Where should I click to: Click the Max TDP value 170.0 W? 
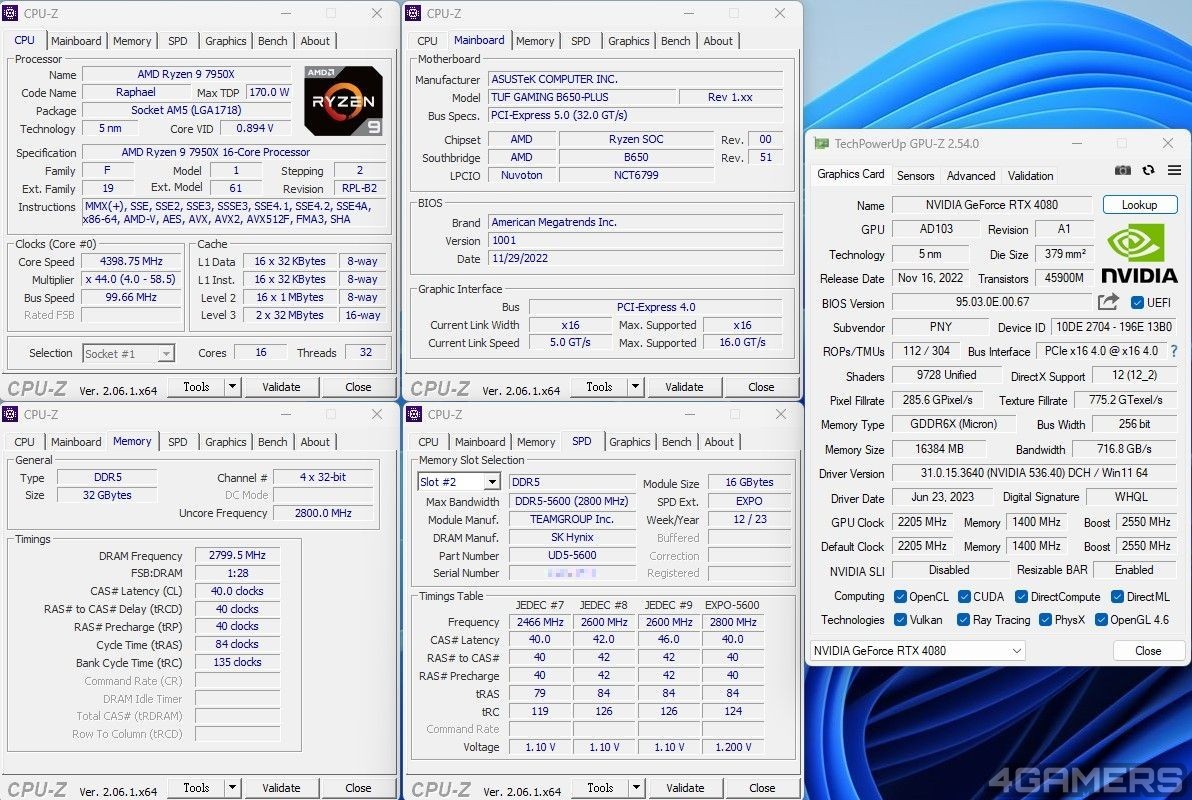click(x=269, y=92)
